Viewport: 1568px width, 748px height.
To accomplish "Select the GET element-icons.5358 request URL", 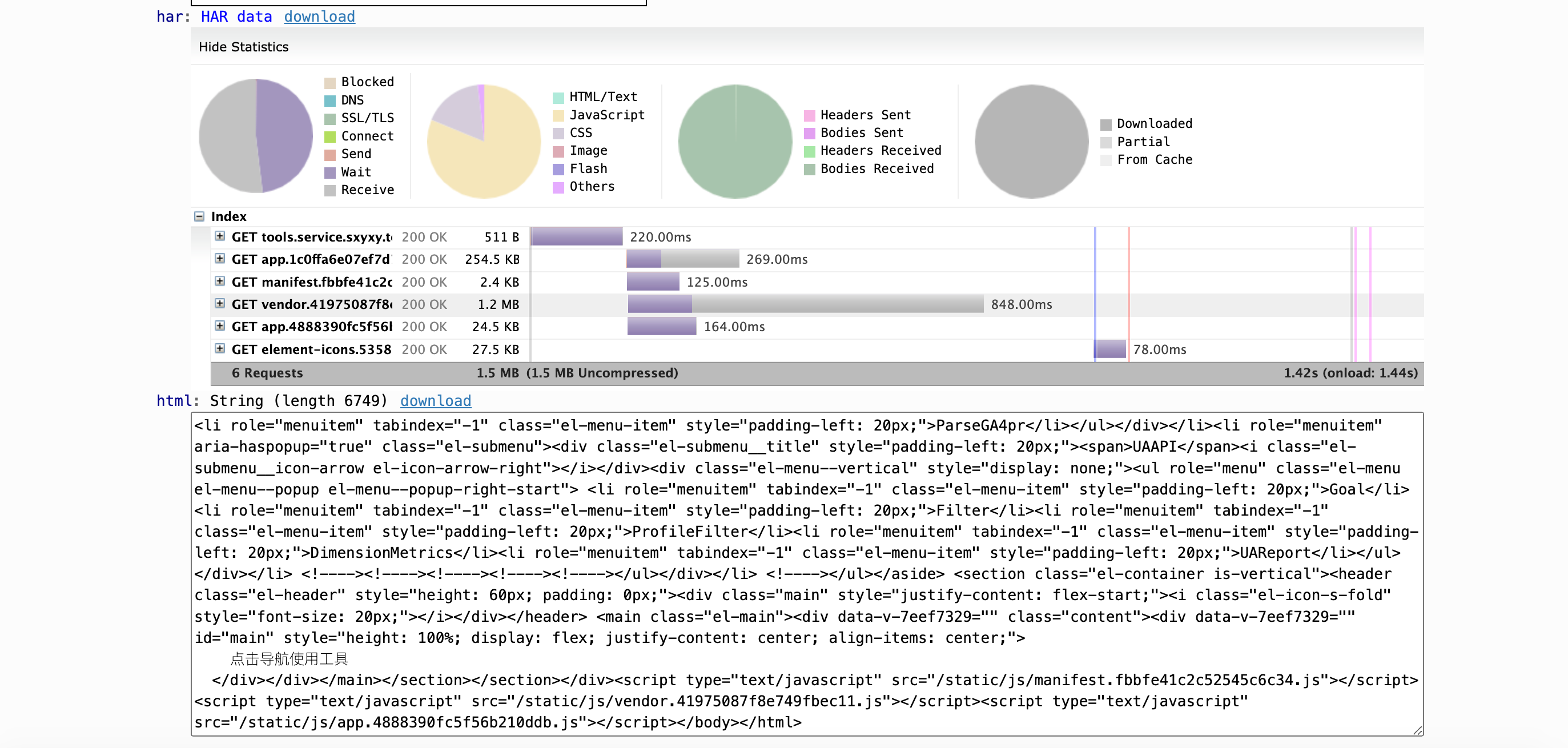I will click(x=312, y=349).
